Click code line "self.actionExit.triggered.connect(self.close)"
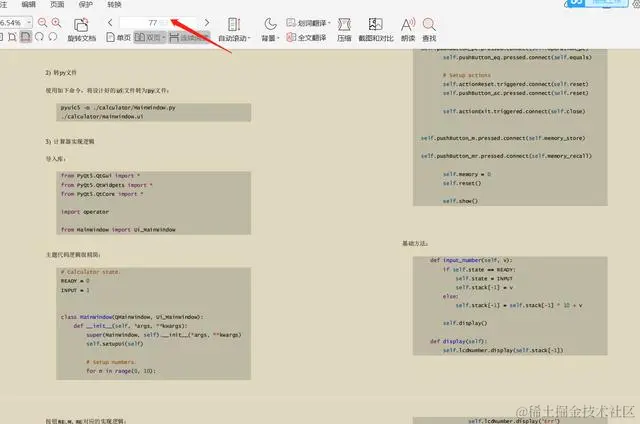This screenshot has width=640, height=424. (x=514, y=111)
